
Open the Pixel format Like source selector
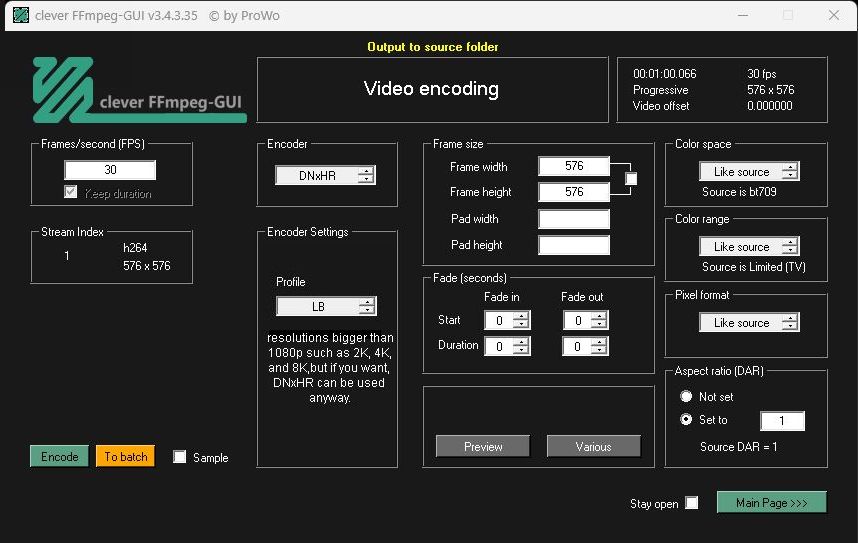(749, 322)
